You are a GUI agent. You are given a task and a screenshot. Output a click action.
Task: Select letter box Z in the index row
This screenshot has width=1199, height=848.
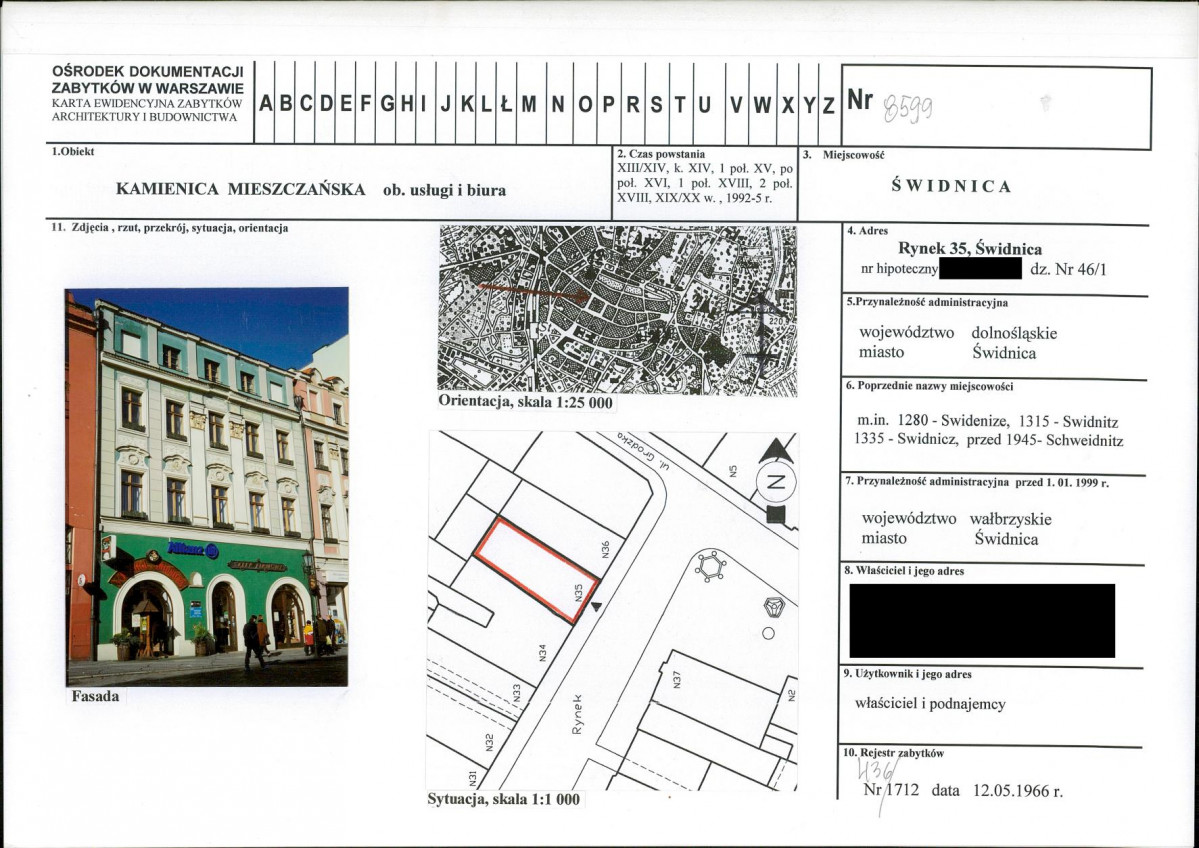point(828,104)
